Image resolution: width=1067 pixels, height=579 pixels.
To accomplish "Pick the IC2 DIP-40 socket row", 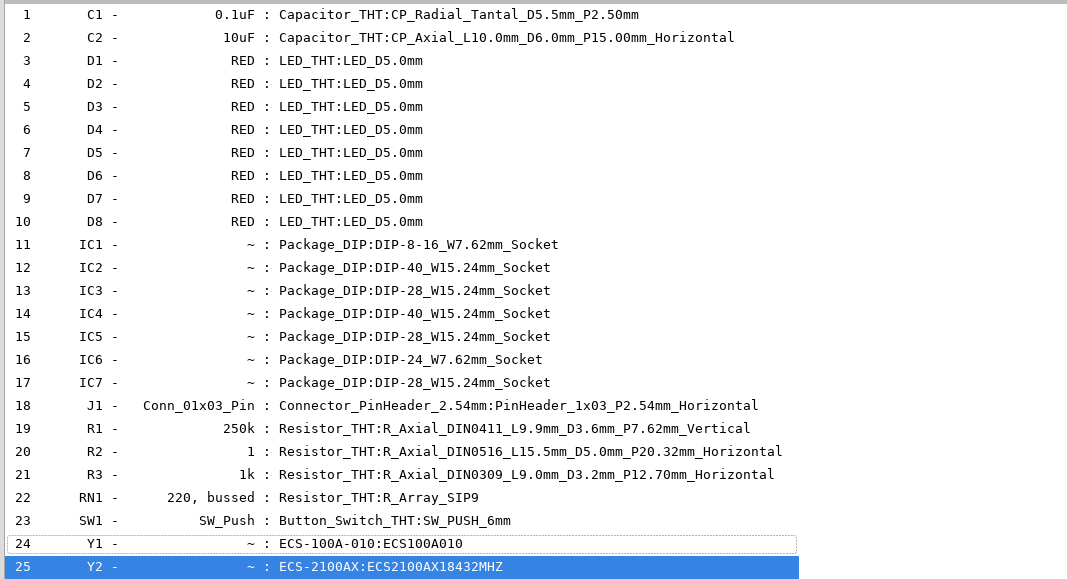I will pyautogui.click(x=401, y=268).
